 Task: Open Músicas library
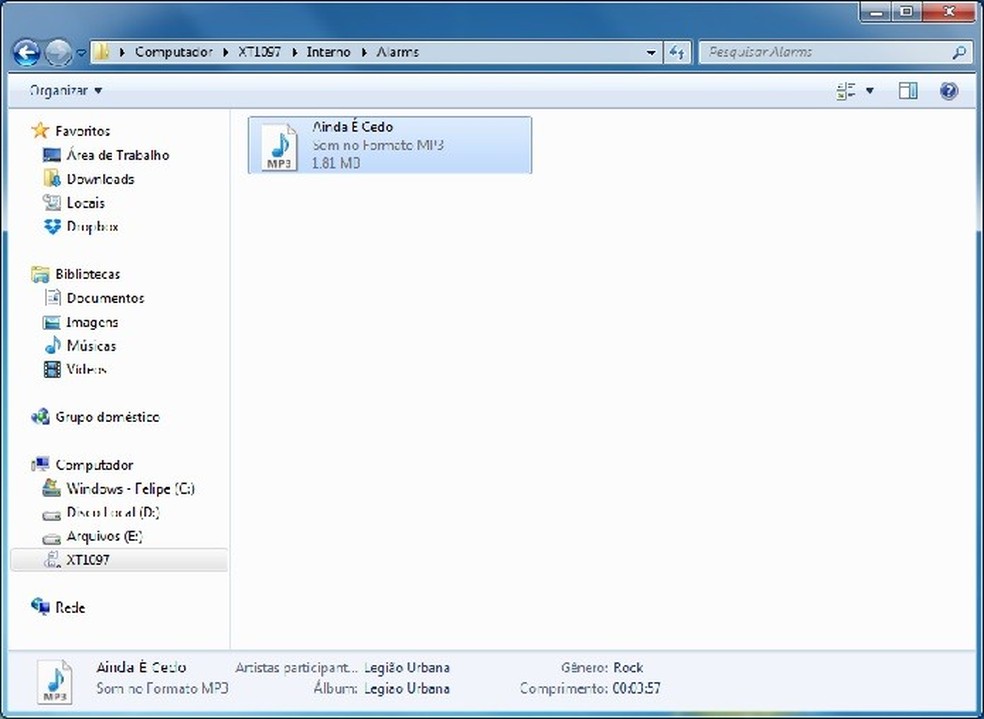(91, 346)
